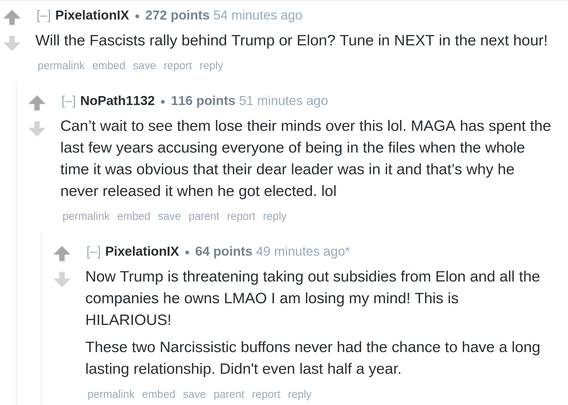Click embed under the top comment
Image resolution: width=568 pixels, height=405 pixels.
(109, 66)
